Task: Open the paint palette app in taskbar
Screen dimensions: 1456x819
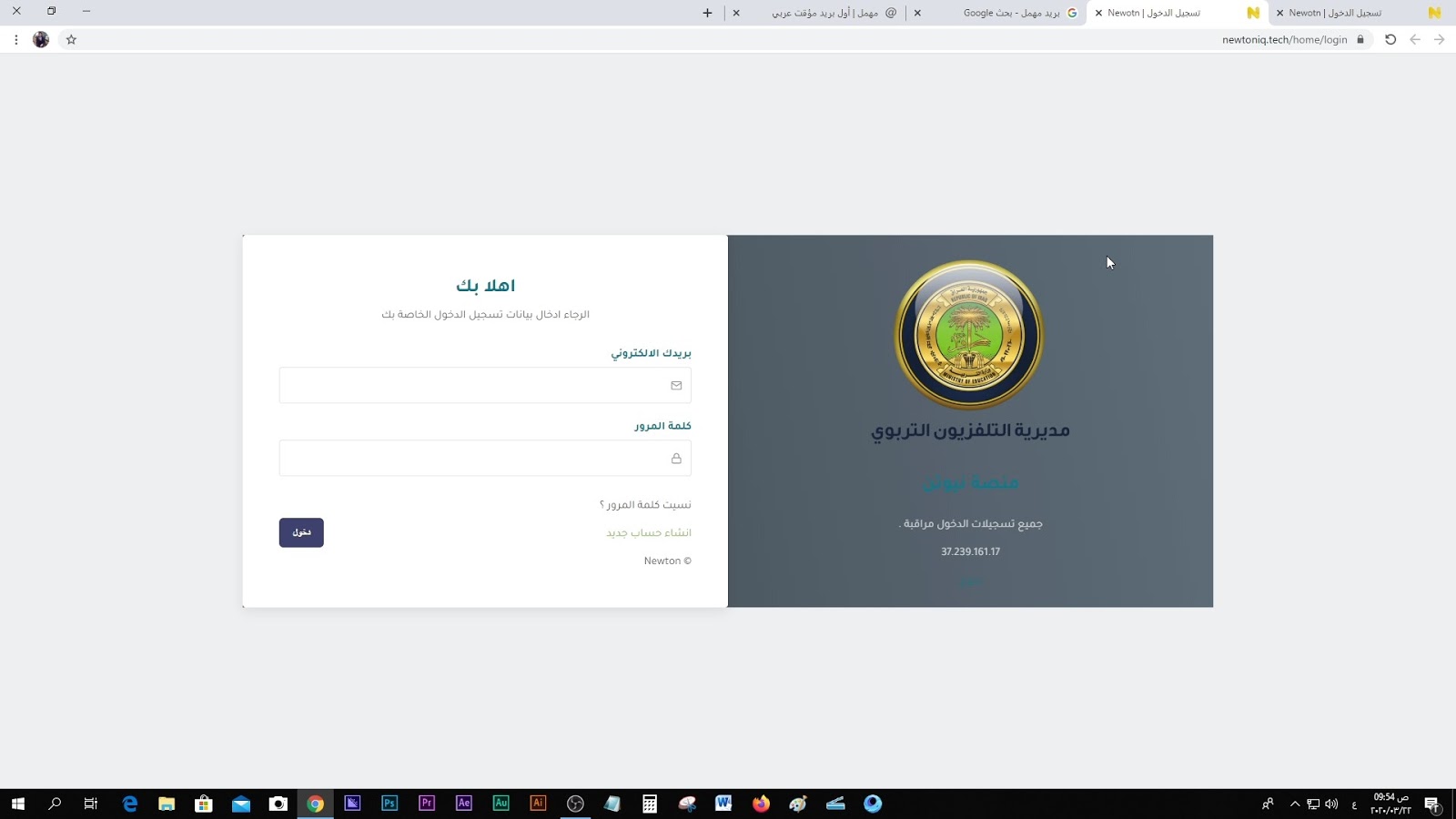Action: pos(798,804)
